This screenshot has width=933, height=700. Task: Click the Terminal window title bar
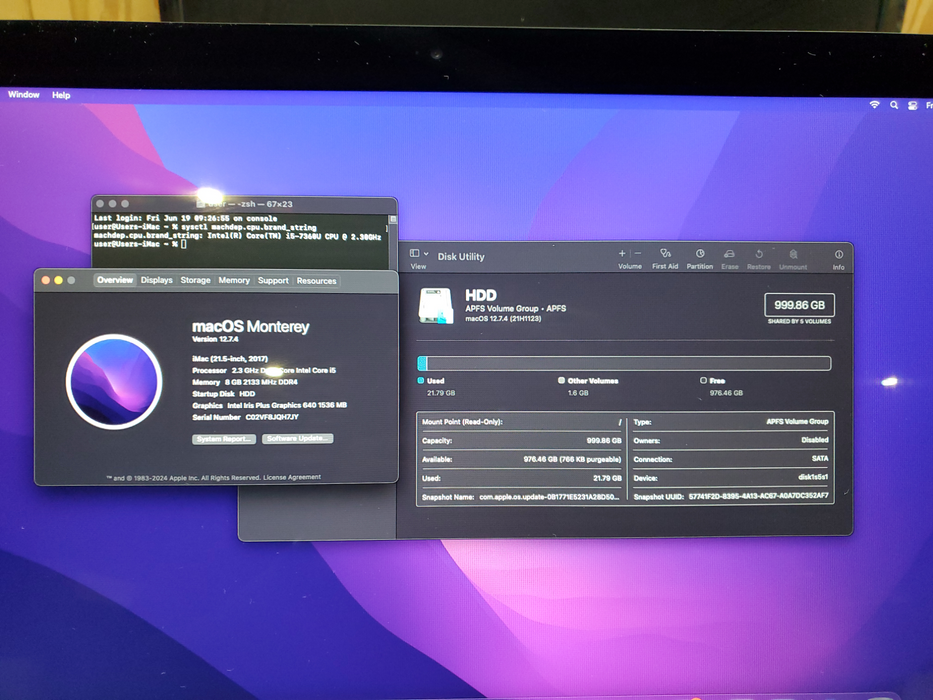click(x=244, y=204)
